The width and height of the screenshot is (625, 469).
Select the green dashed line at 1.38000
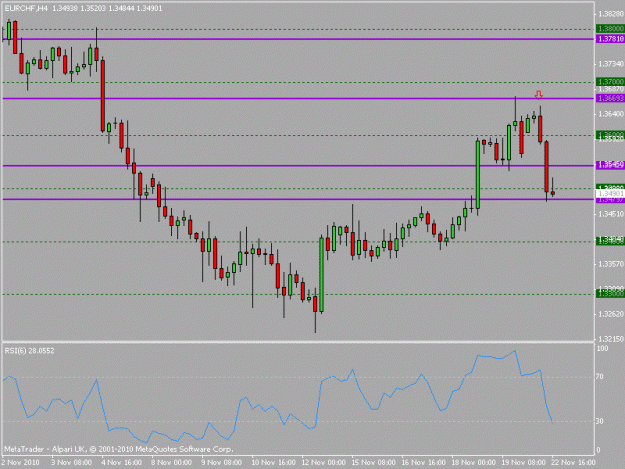pyautogui.click(x=298, y=29)
